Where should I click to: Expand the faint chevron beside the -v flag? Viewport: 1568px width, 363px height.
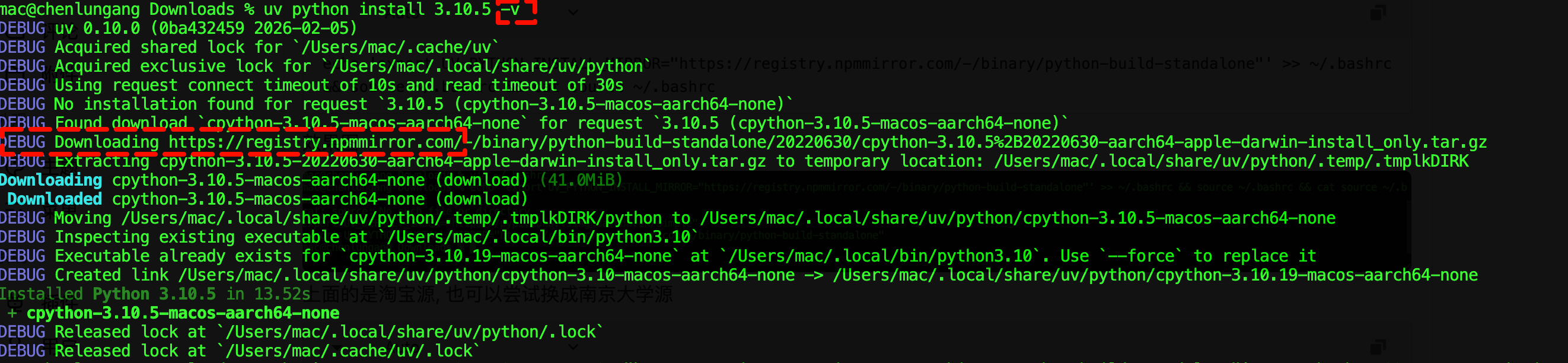573,12
